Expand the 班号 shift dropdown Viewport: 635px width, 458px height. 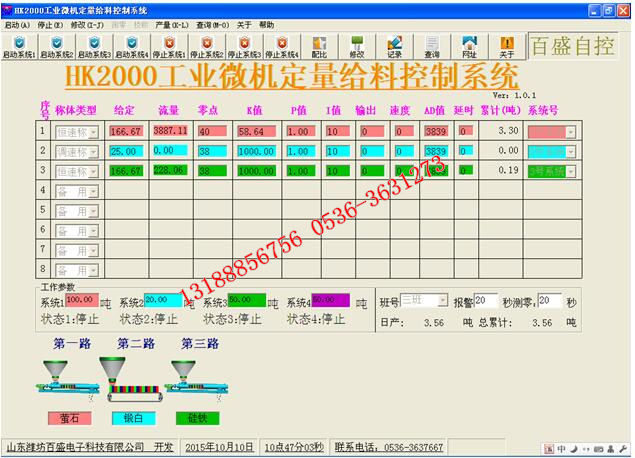[443, 300]
